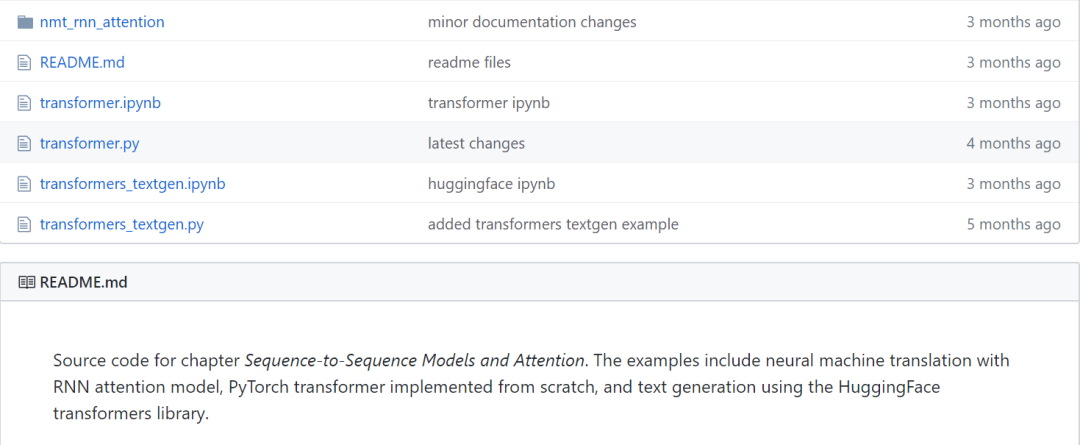The height and width of the screenshot is (445, 1080).
Task: View the 'latest changes' commit
Action: tap(476, 143)
